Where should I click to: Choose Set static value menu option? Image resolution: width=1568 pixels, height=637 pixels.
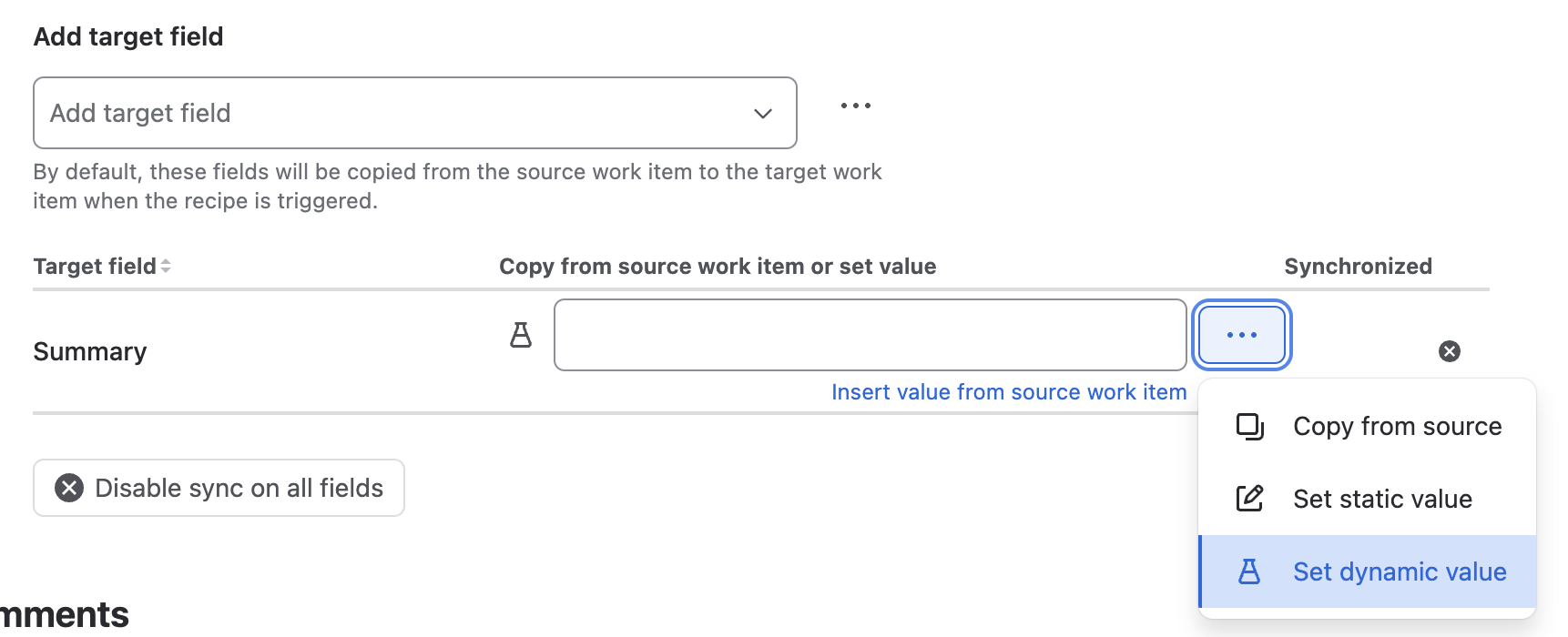click(1368, 499)
